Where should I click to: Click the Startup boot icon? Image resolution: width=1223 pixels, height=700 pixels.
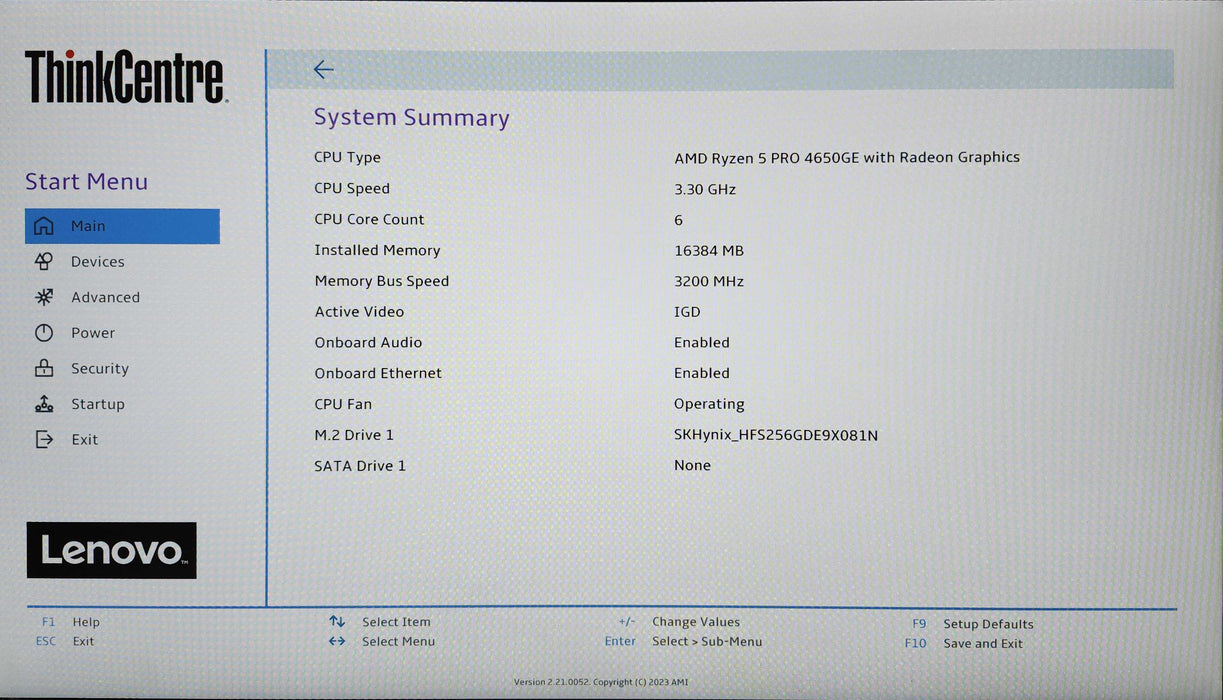44,404
